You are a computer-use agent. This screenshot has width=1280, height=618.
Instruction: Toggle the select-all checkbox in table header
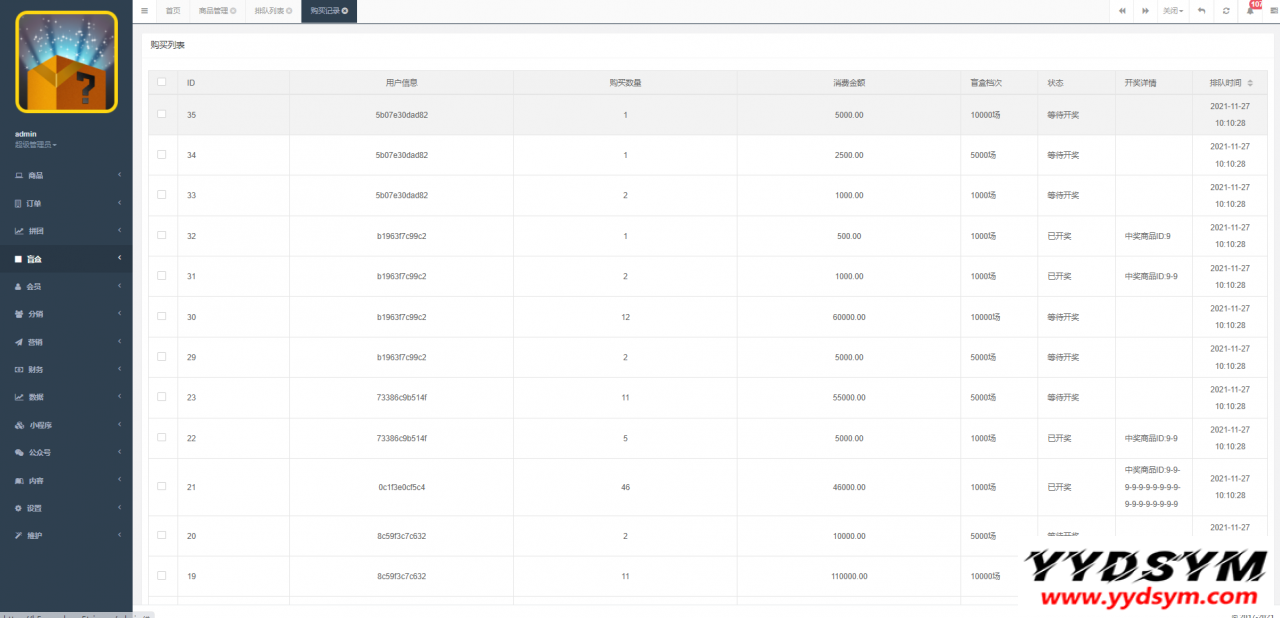click(162, 82)
